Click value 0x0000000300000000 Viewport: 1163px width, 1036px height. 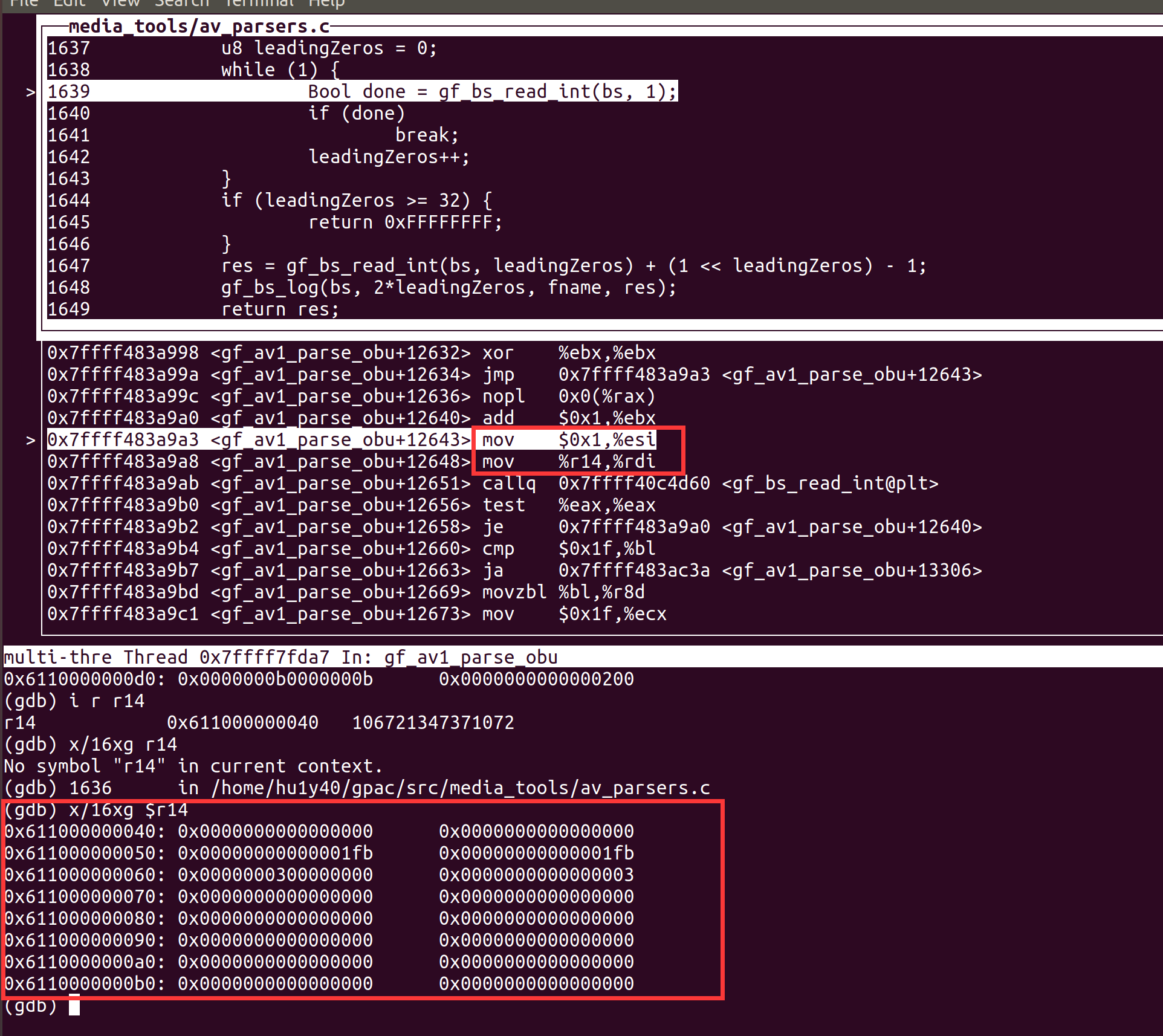click(x=275, y=875)
